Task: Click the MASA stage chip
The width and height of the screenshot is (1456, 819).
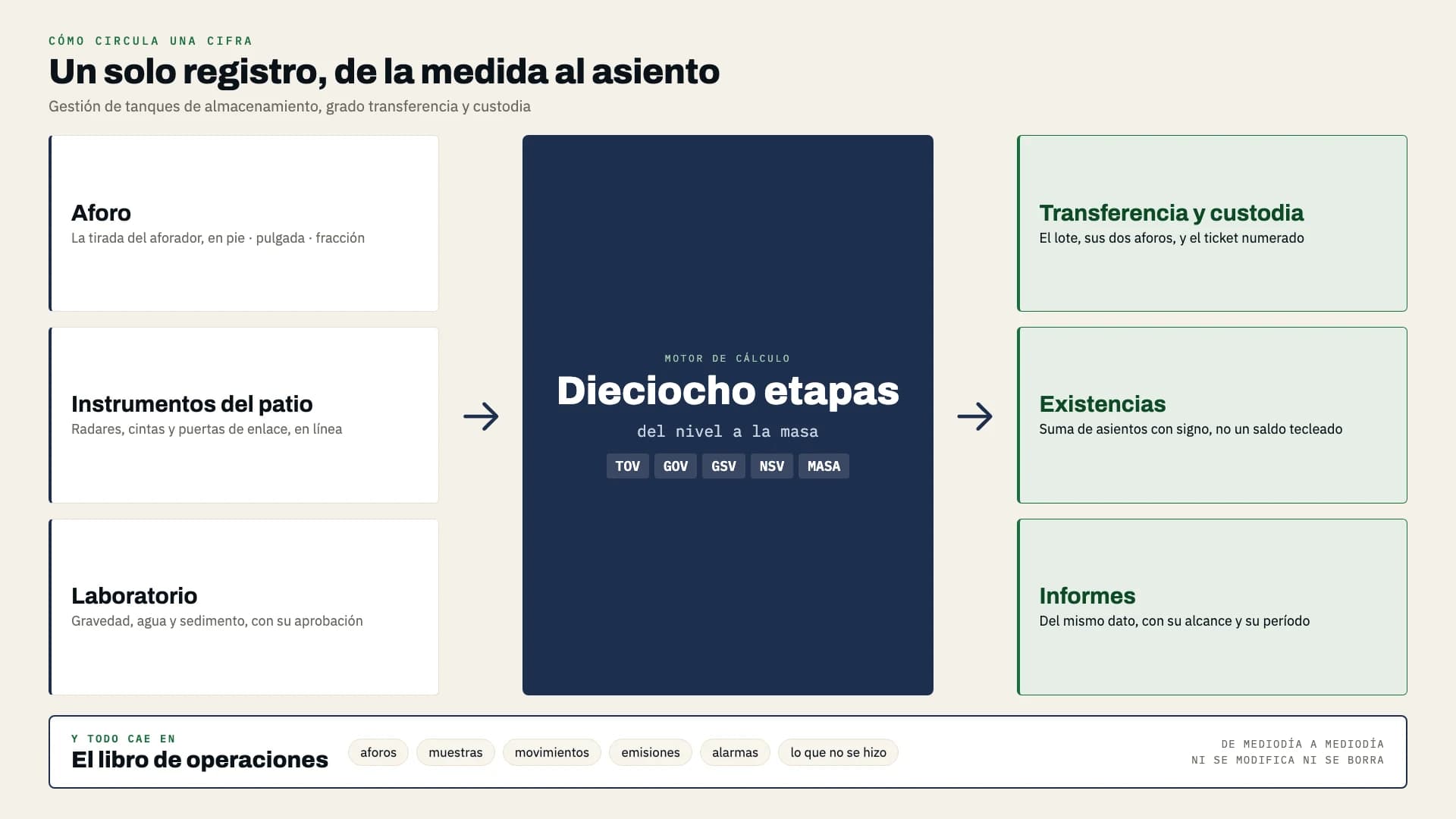Action: click(824, 466)
